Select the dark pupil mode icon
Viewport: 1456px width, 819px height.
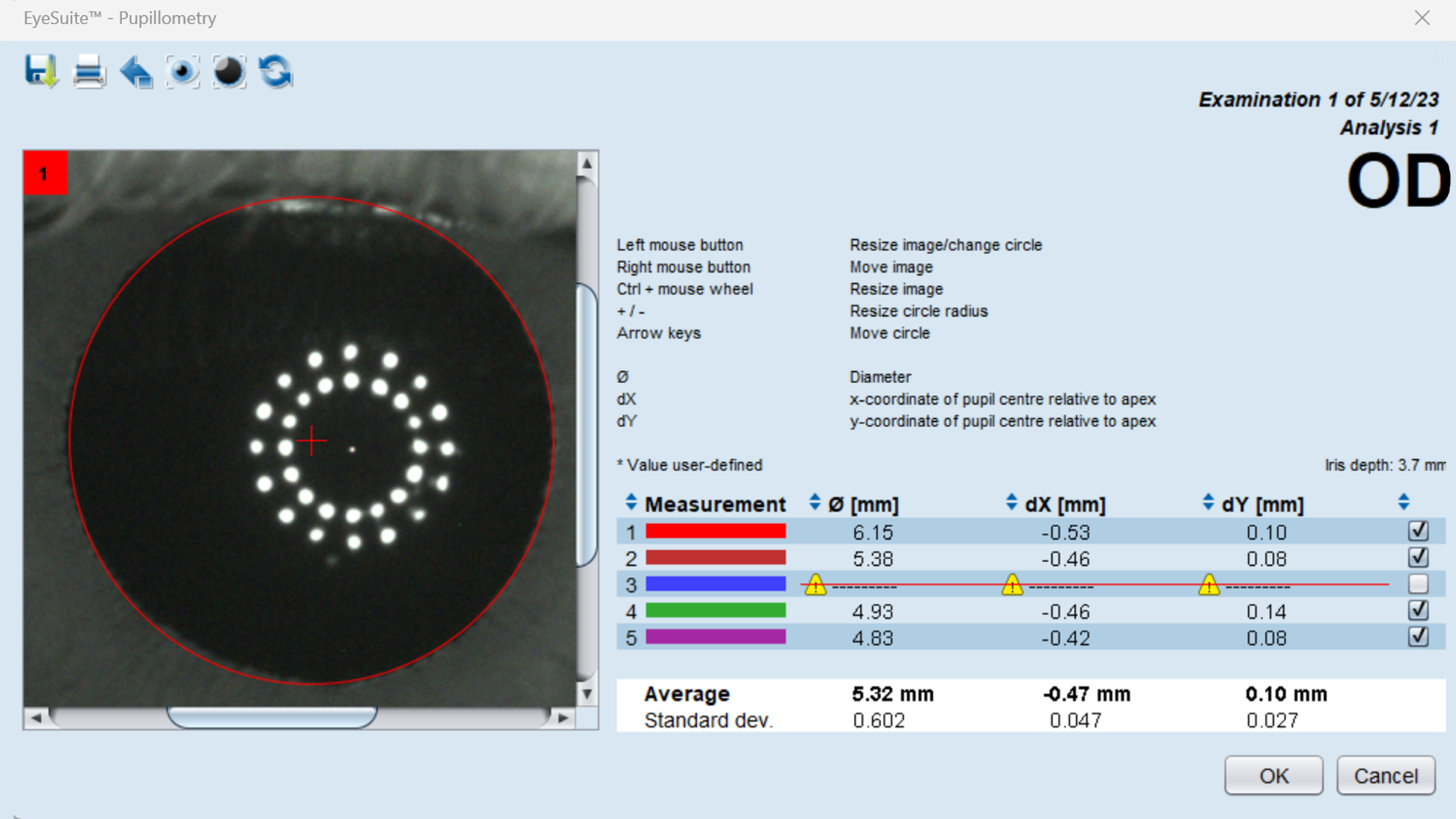point(229,71)
